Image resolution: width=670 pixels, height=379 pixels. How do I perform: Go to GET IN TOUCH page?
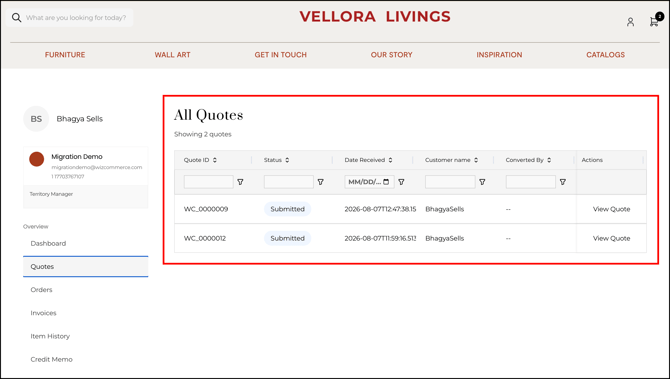281,55
